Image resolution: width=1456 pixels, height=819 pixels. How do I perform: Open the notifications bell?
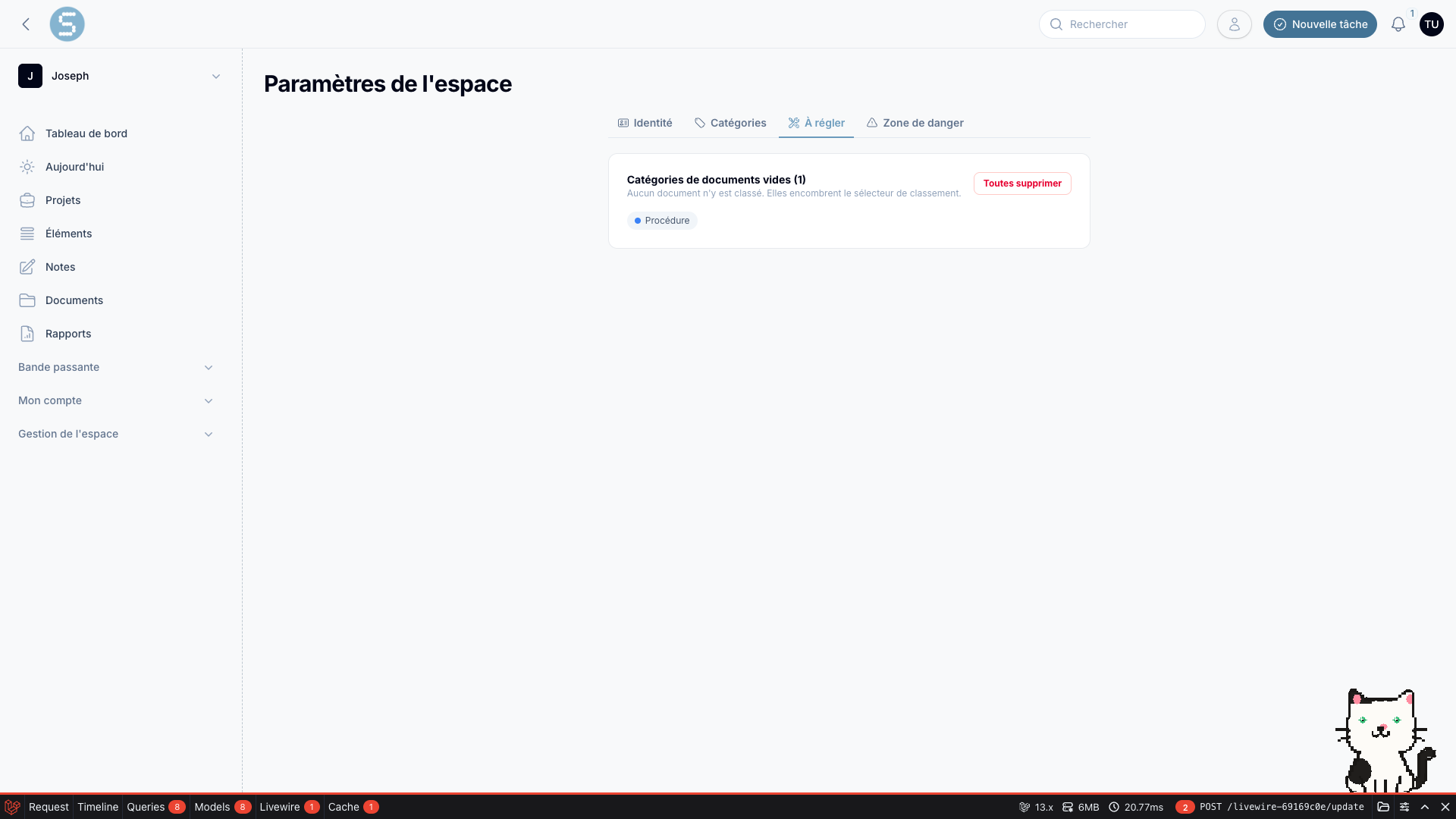[1398, 24]
